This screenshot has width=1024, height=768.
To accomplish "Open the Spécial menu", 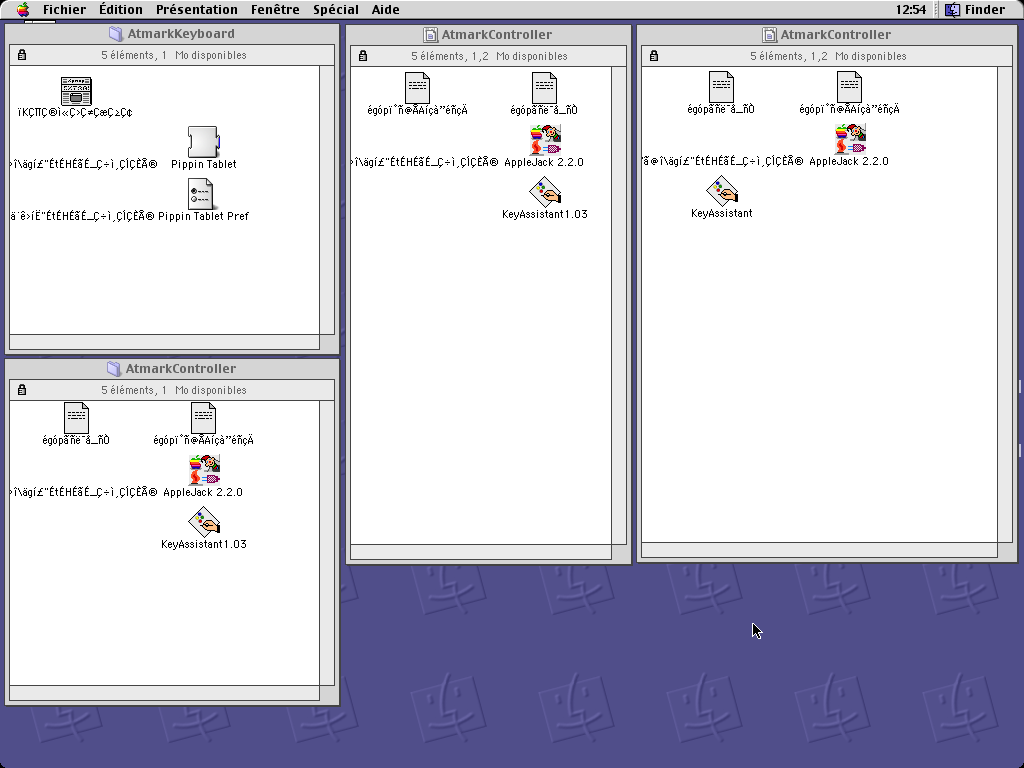I will 336,9.
